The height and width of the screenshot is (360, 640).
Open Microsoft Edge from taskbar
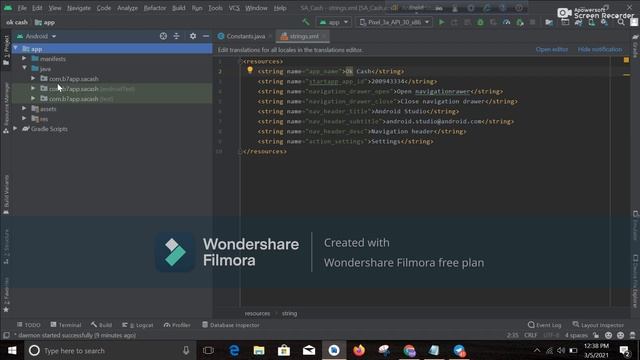[234, 351]
